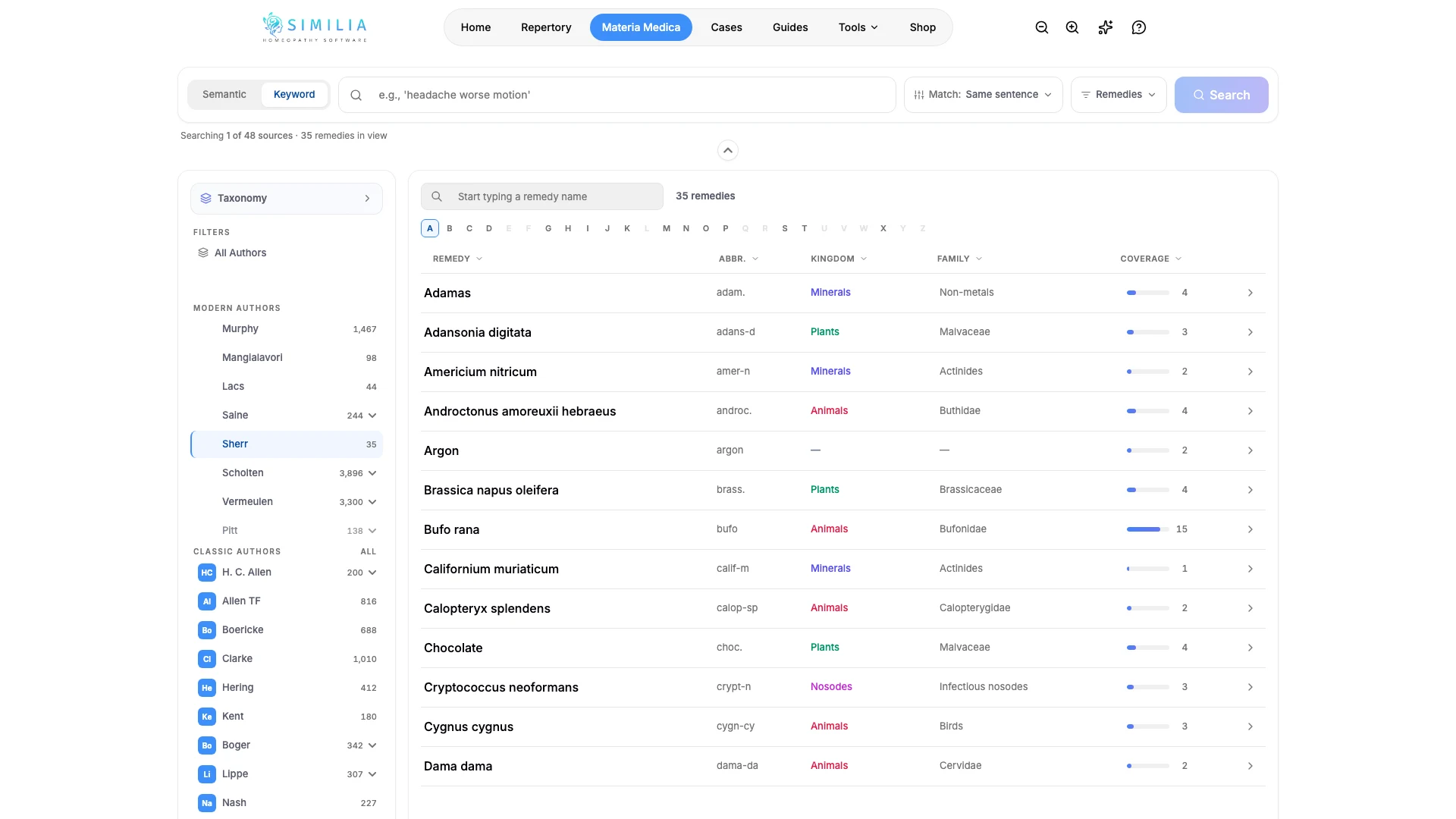Screen dimensions: 1456x819
Task: Open the Shop tab
Action: click(923, 27)
